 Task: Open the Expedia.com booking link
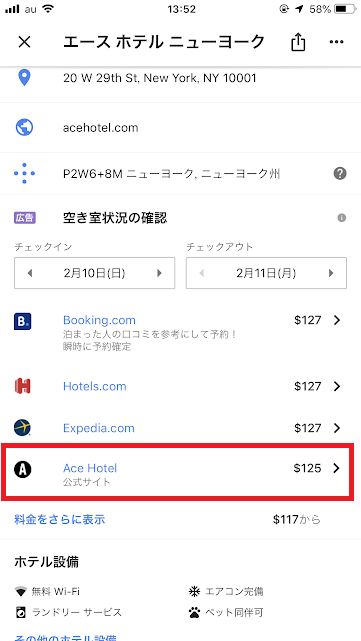[99, 428]
